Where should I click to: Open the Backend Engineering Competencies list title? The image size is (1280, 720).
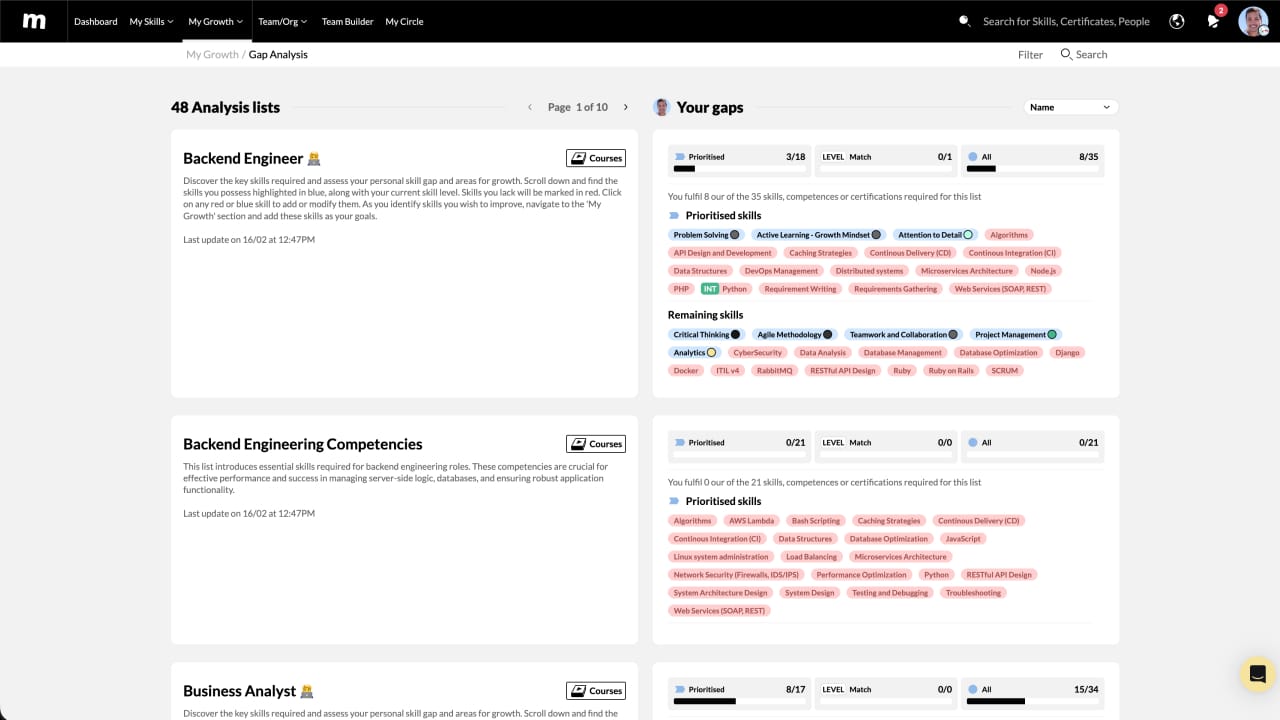point(303,444)
